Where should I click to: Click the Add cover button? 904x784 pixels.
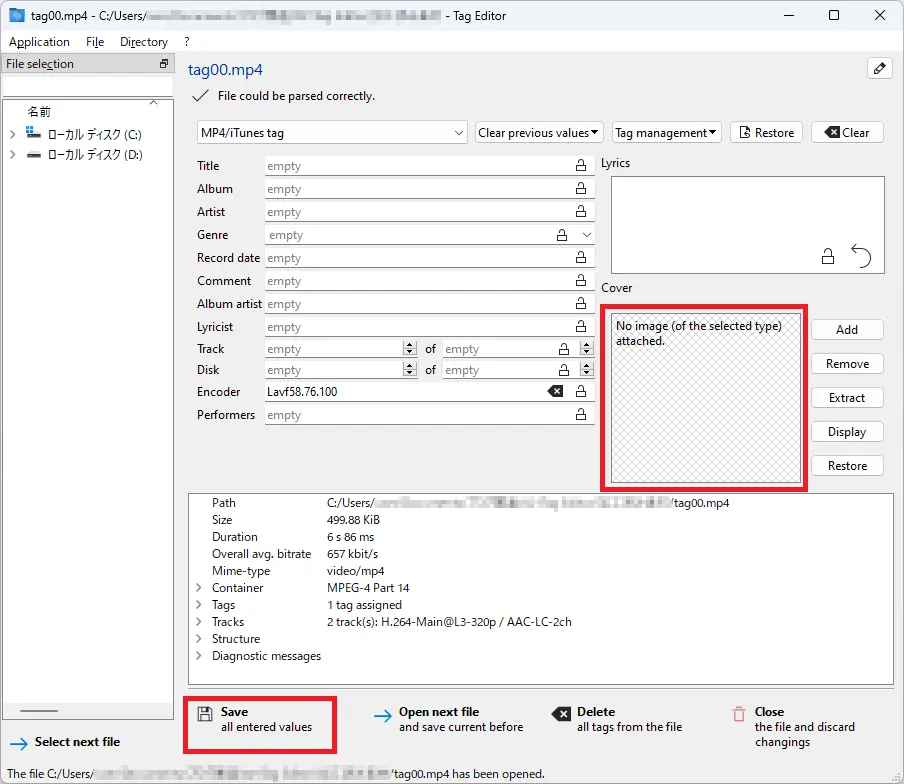[846, 330]
